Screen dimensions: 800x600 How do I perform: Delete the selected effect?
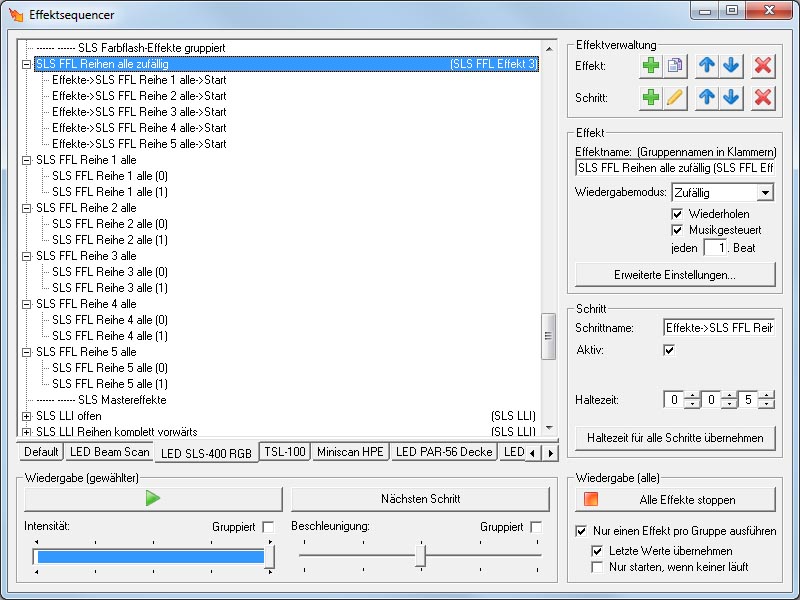tap(763, 65)
